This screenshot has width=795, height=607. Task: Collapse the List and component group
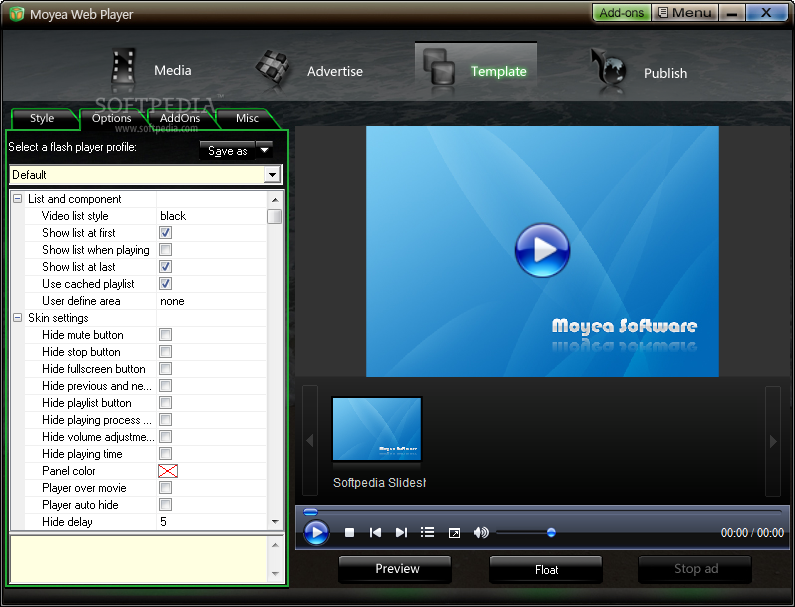[18, 199]
